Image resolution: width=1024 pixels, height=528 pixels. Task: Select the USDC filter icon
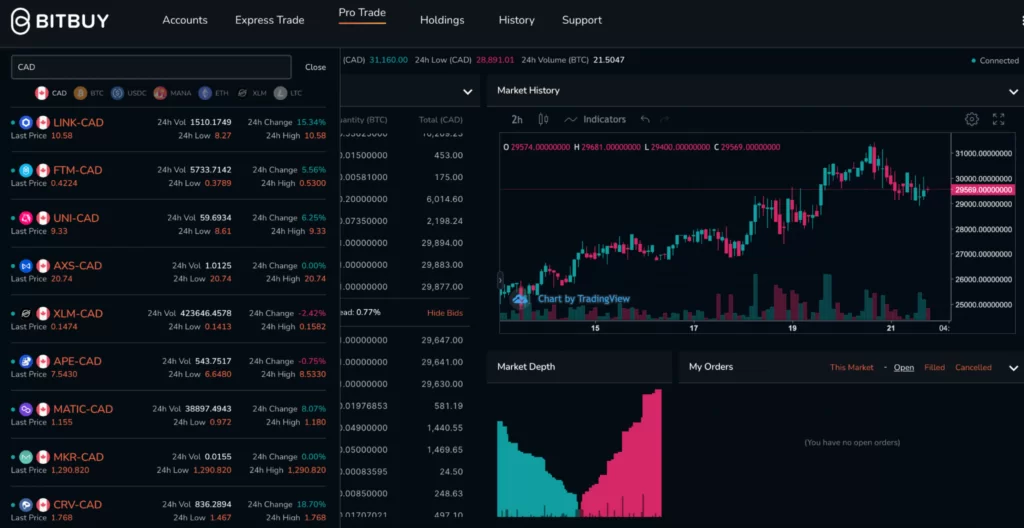pos(118,93)
